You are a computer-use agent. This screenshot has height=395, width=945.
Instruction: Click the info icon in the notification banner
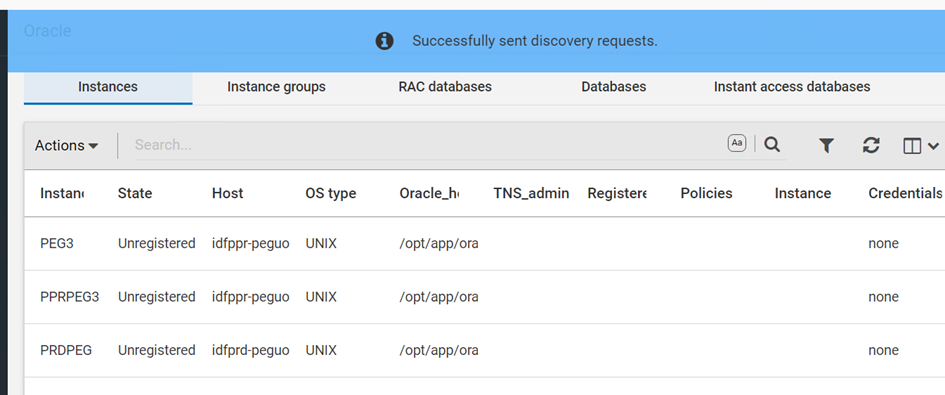point(385,41)
